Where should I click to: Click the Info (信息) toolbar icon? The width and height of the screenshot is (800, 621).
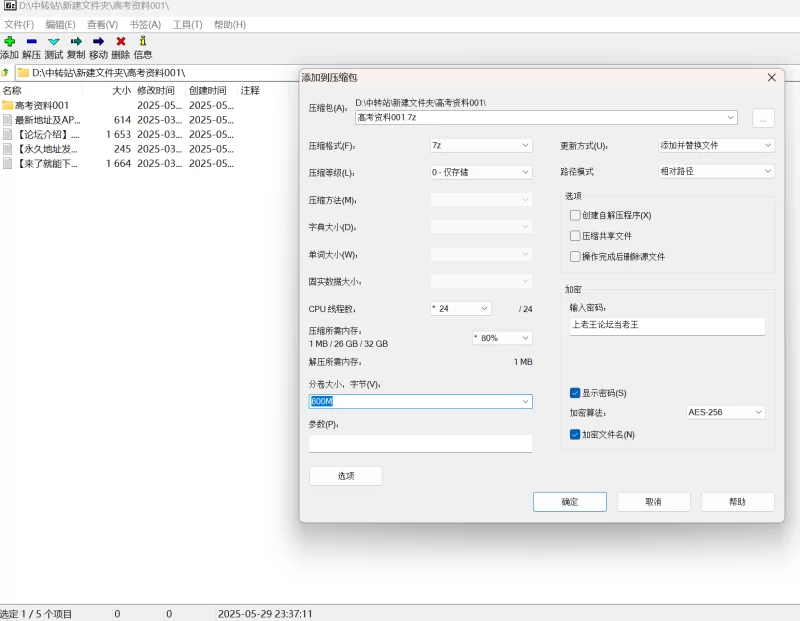(143, 42)
